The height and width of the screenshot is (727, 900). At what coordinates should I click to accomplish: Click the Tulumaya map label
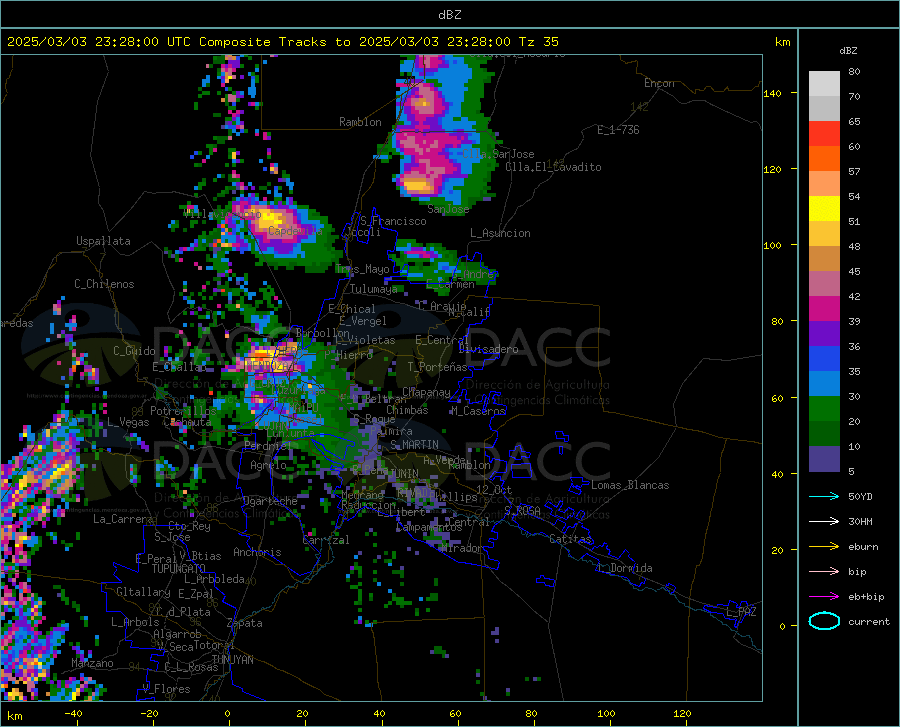tap(373, 289)
